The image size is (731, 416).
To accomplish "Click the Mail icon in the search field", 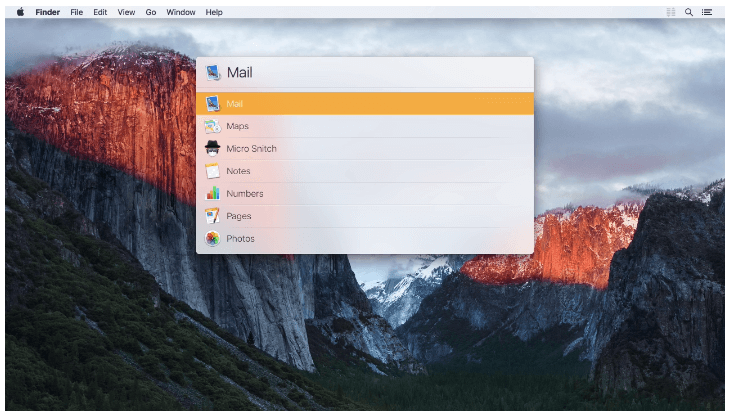I will pyautogui.click(x=213, y=72).
